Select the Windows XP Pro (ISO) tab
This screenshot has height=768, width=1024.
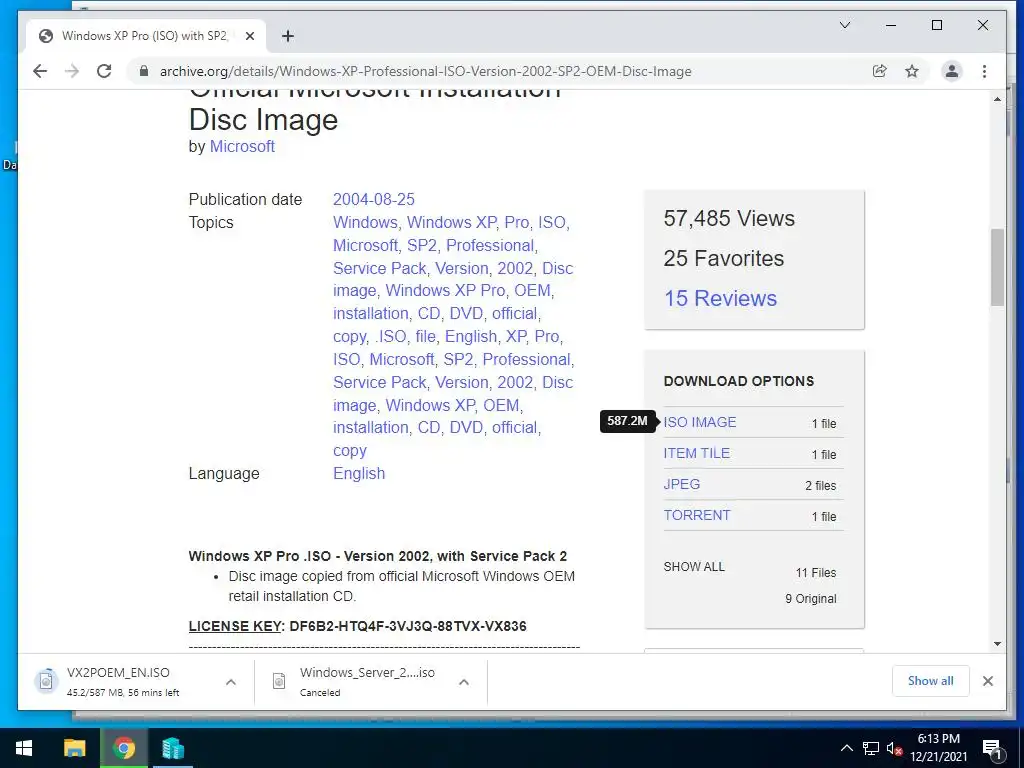pos(146,36)
